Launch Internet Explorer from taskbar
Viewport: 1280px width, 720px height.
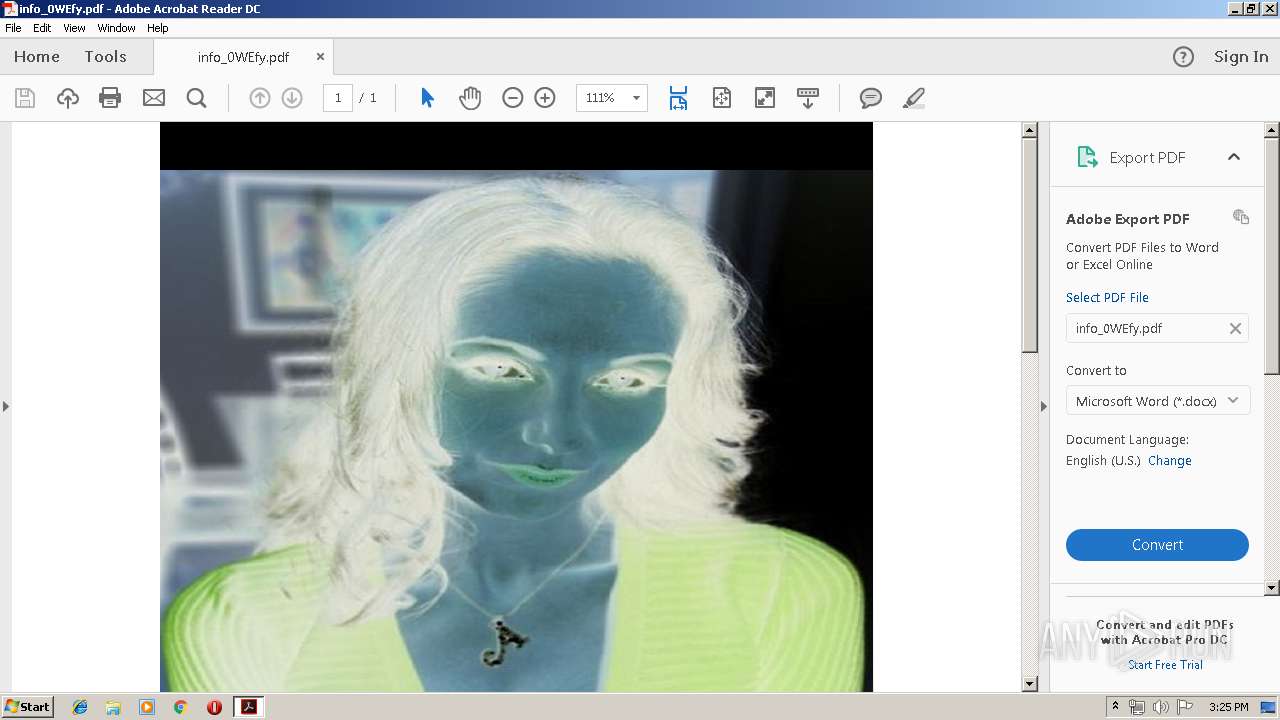click(x=80, y=707)
